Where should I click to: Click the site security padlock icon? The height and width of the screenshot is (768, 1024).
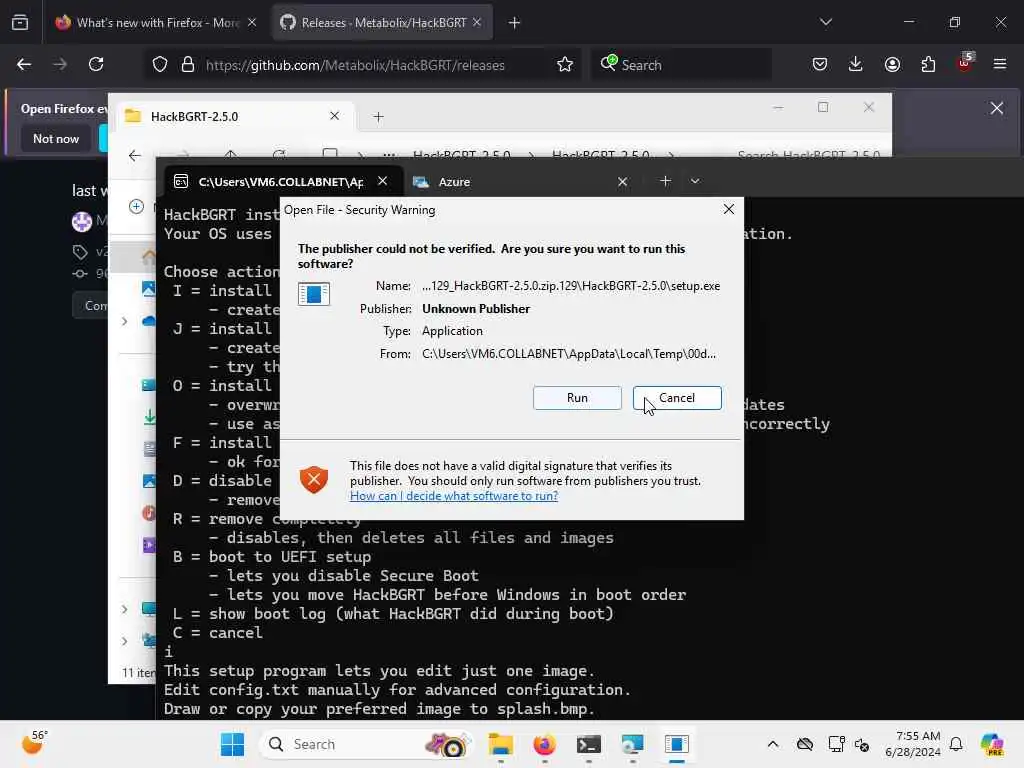click(188, 65)
